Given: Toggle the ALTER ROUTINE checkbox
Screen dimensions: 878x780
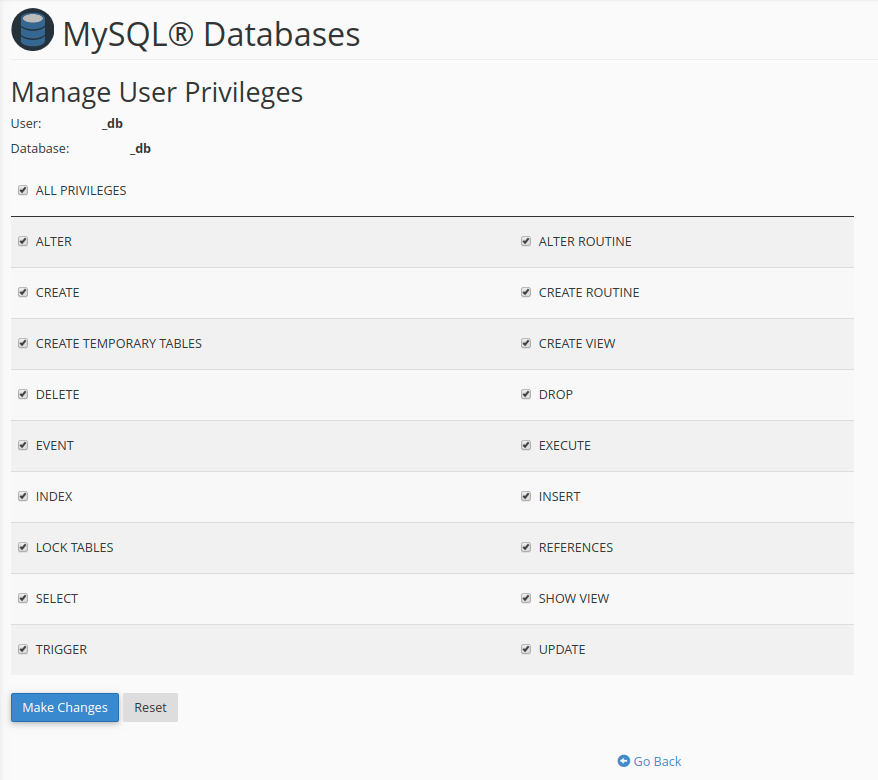Looking at the screenshot, I should pos(526,241).
